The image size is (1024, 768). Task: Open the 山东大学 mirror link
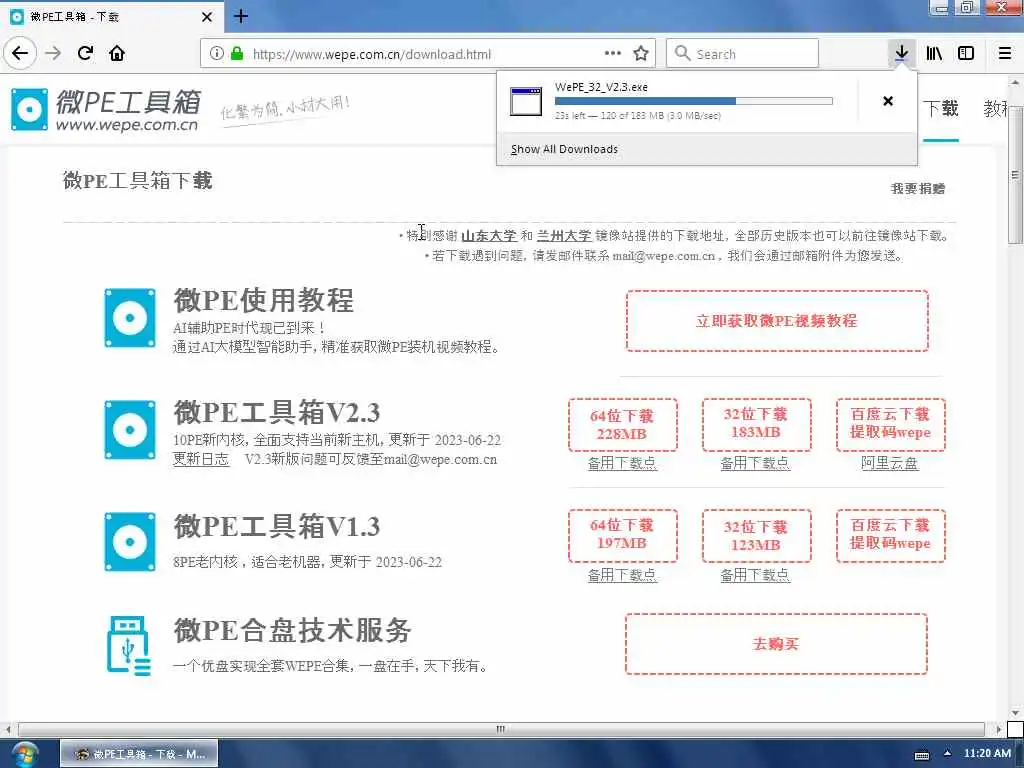(488, 236)
